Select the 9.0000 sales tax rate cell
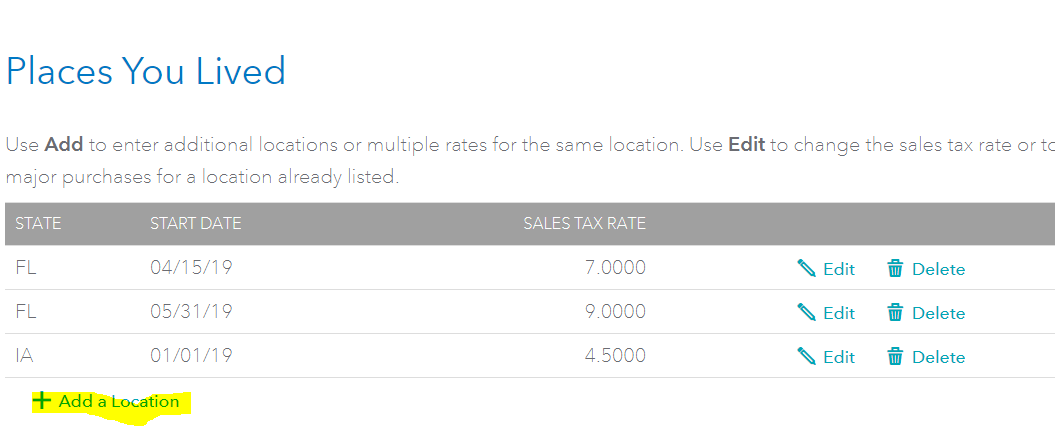The image size is (1055, 444). point(615,312)
